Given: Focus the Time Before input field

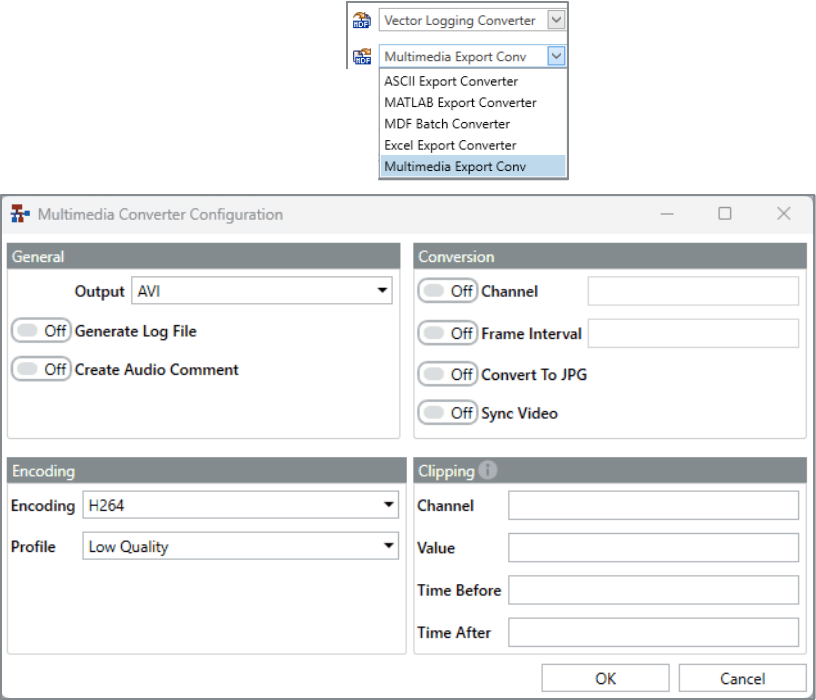Looking at the screenshot, I should point(654,590).
